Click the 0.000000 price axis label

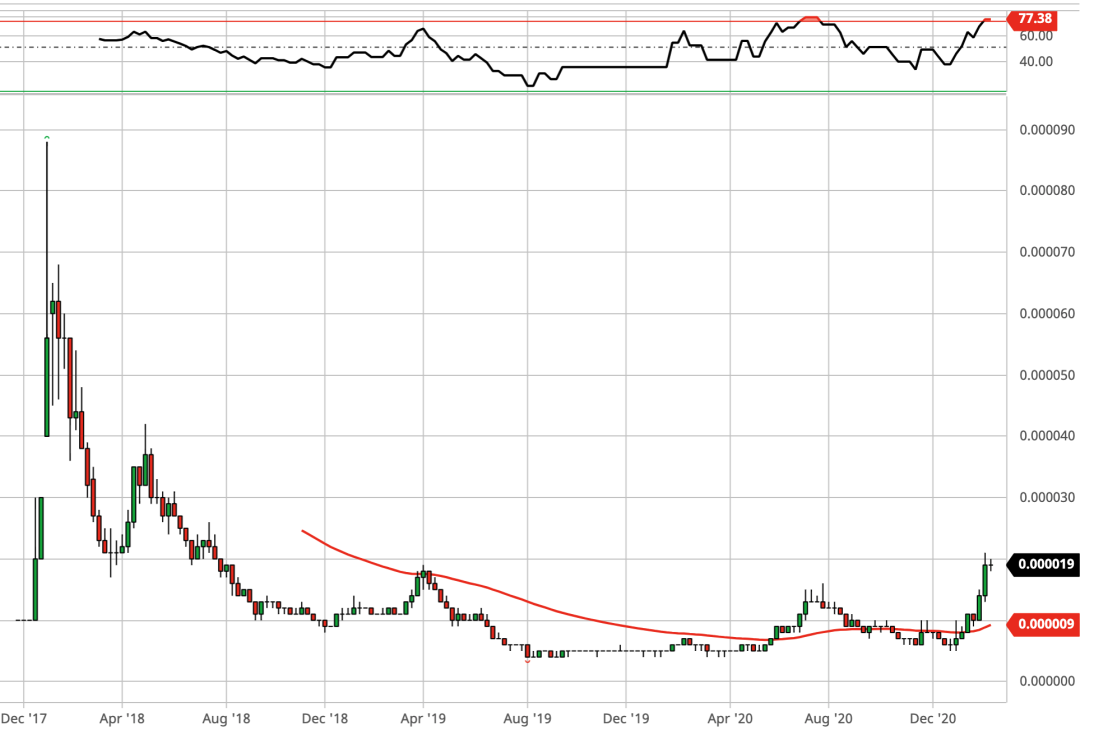pyautogui.click(x=1047, y=681)
